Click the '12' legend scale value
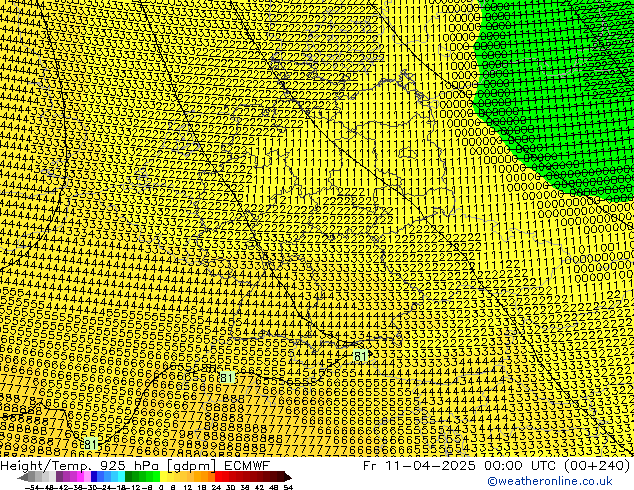This screenshot has height=490, width=634. pos(188,487)
